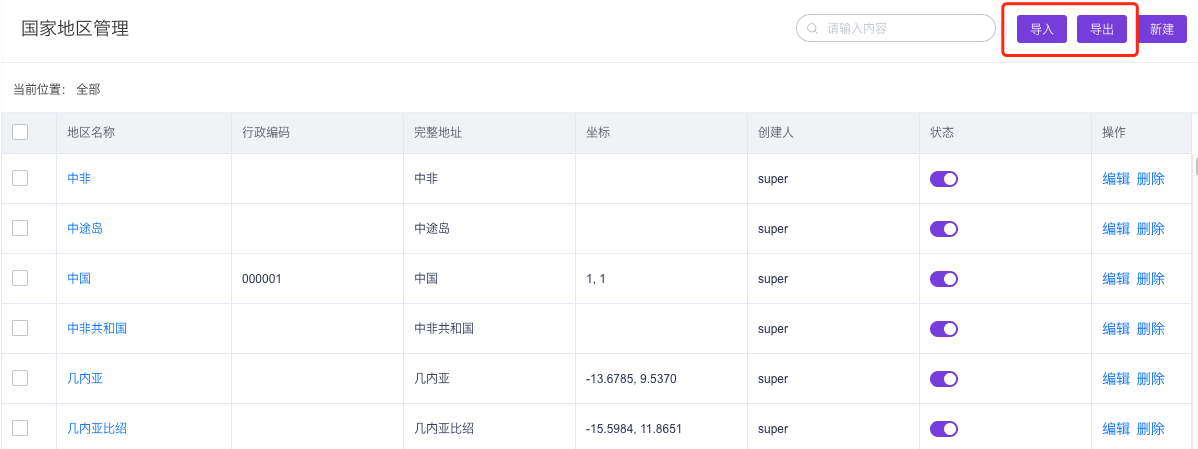The width and height of the screenshot is (1198, 449).
Task: Click the 全部 breadcrumb location
Action: coord(88,89)
